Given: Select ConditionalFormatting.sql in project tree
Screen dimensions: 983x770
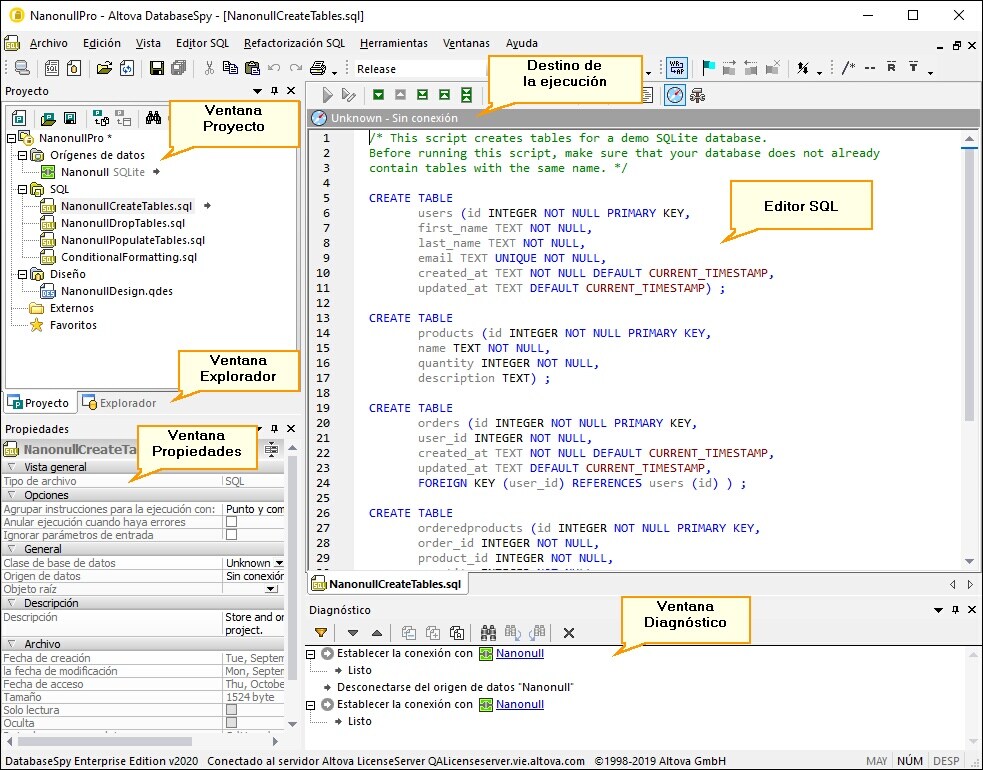Looking at the screenshot, I should click(x=129, y=257).
